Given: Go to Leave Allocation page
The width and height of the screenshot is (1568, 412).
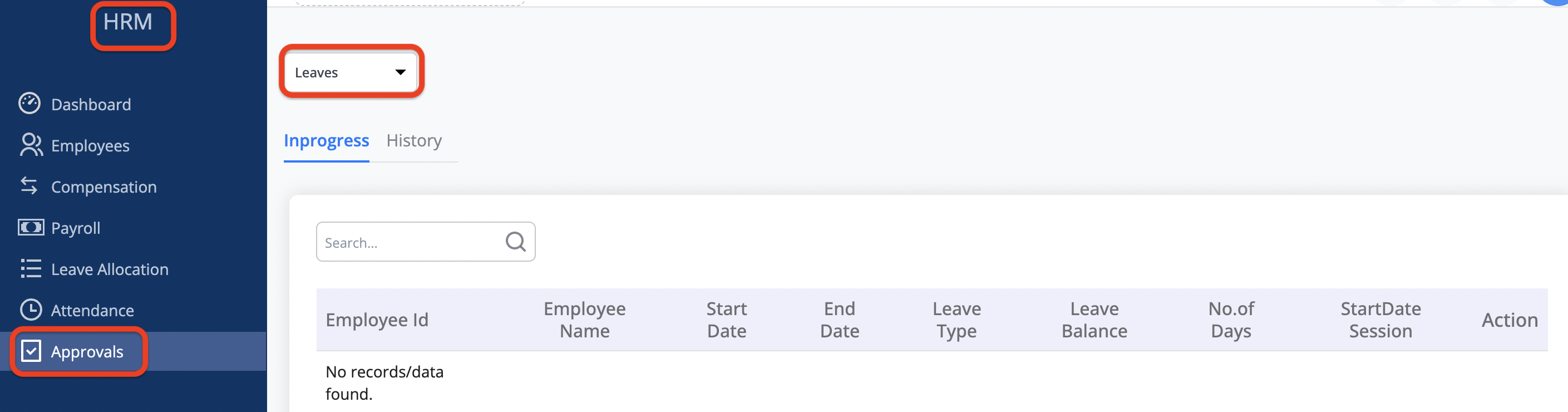Looking at the screenshot, I should tap(110, 269).
